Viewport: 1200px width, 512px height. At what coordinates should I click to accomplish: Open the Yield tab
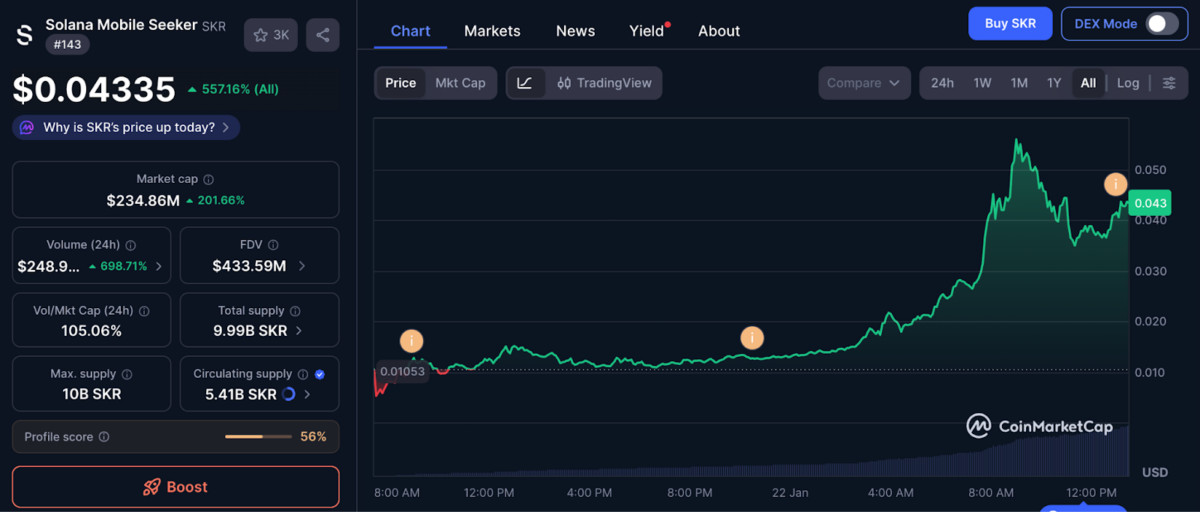(648, 31)
